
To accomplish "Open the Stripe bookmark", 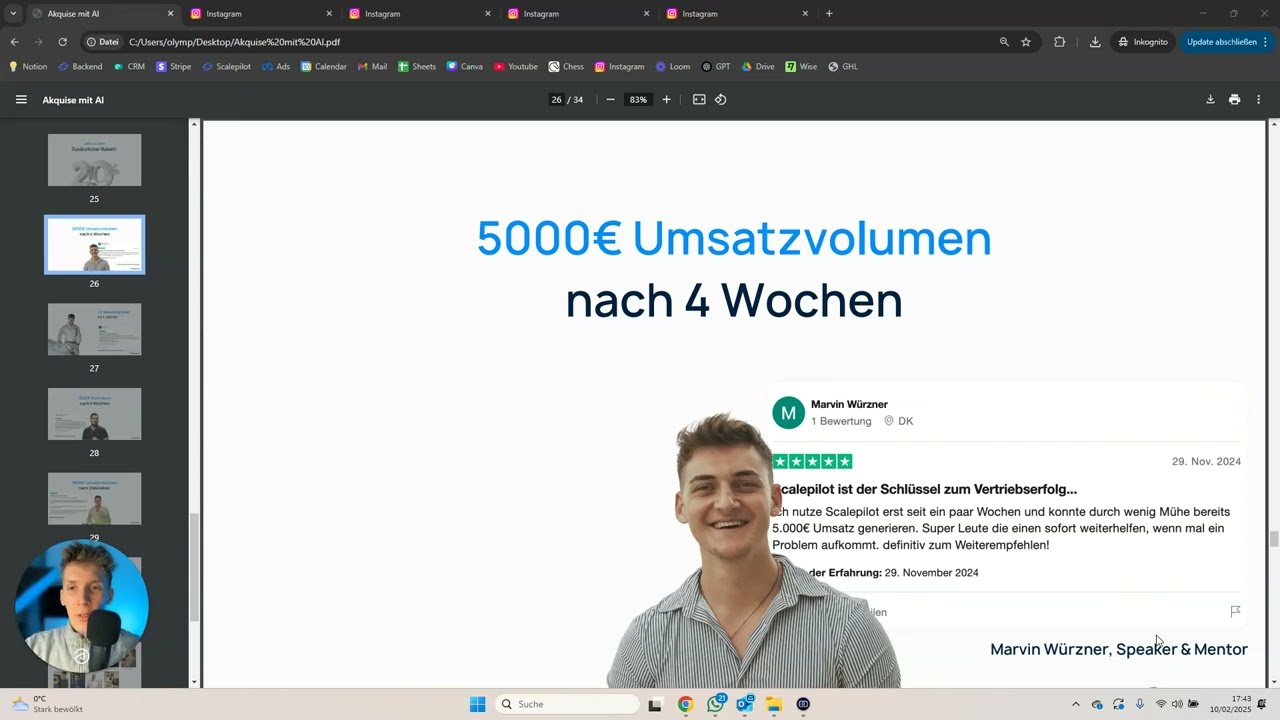I will point(173,67).
